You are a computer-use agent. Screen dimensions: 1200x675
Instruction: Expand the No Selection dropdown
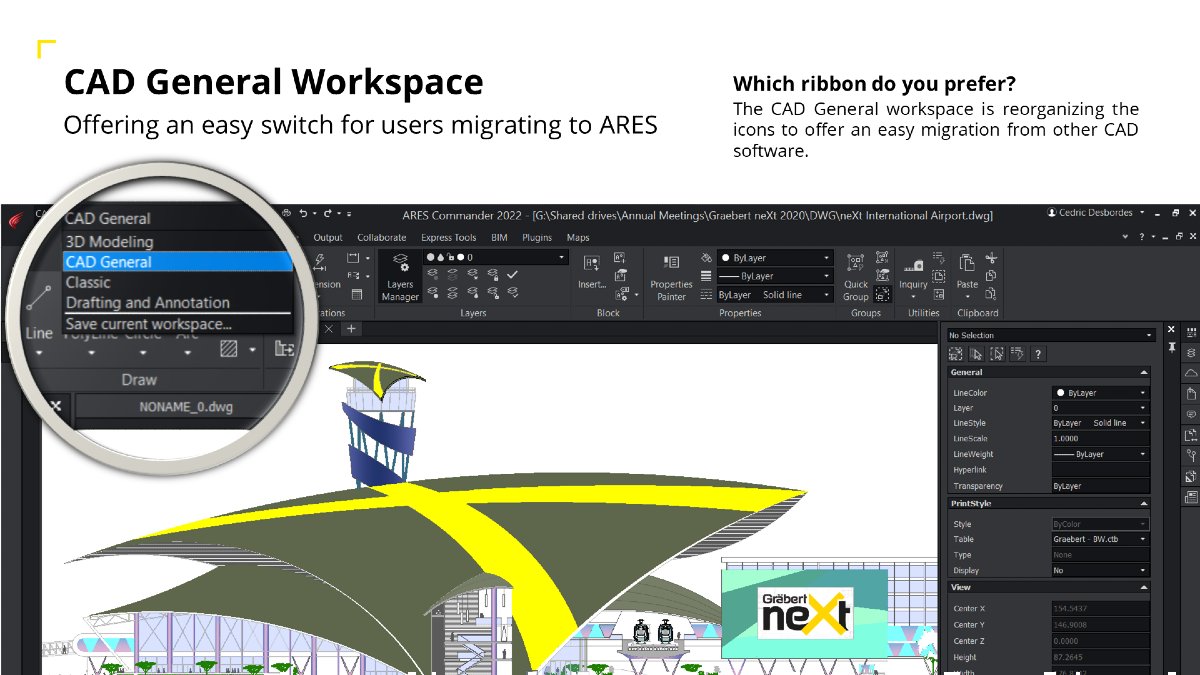point(1050,335)
